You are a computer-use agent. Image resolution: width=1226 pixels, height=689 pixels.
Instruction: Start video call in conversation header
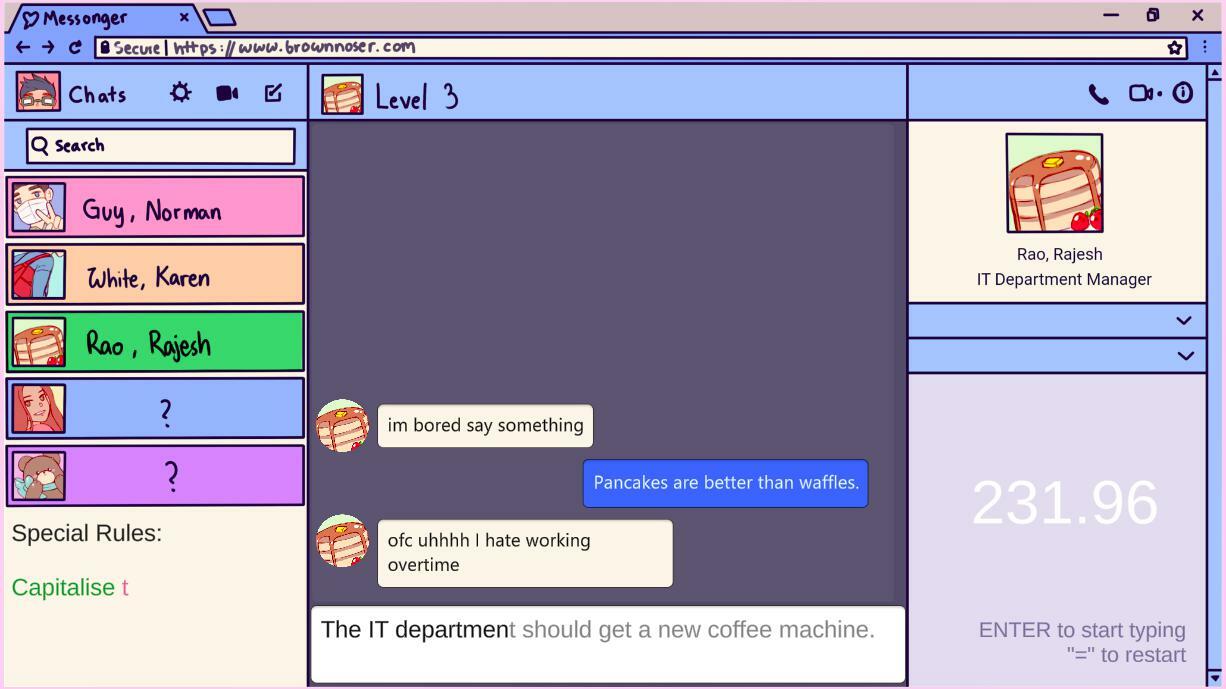pyautogui.click(x=1144, y=94)
